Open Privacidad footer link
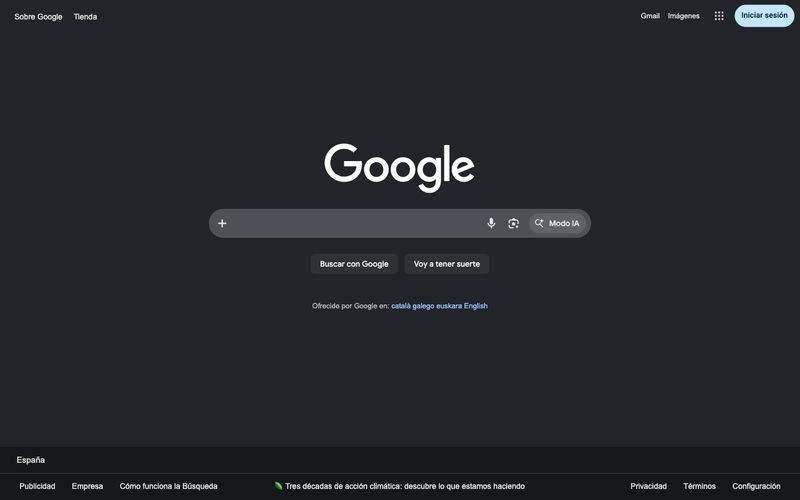 [648, 486]
